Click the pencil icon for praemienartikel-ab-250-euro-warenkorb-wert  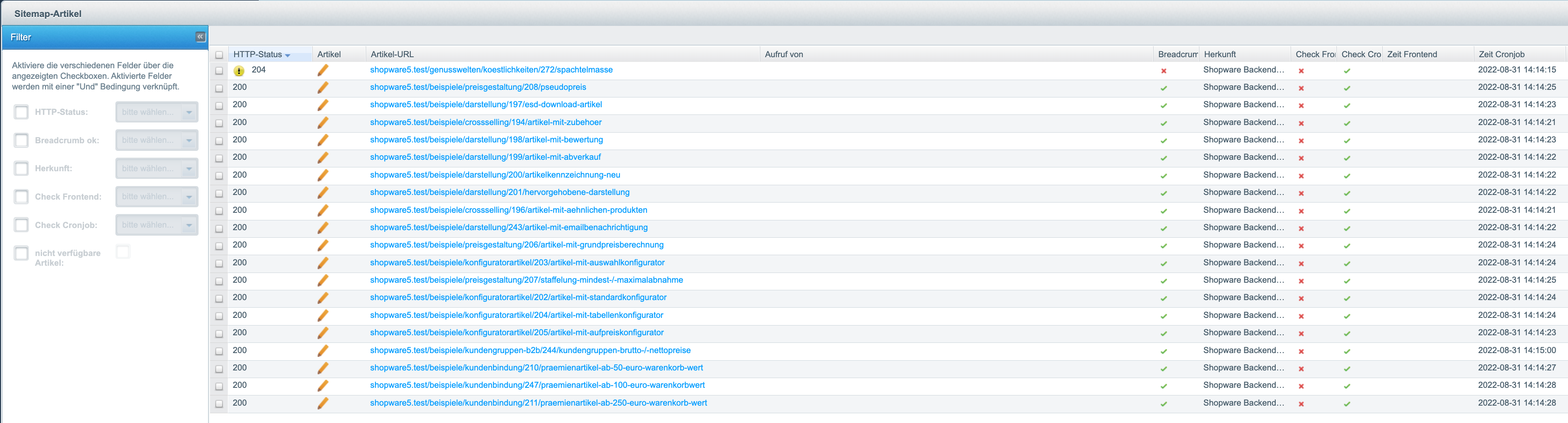(323, 403)
